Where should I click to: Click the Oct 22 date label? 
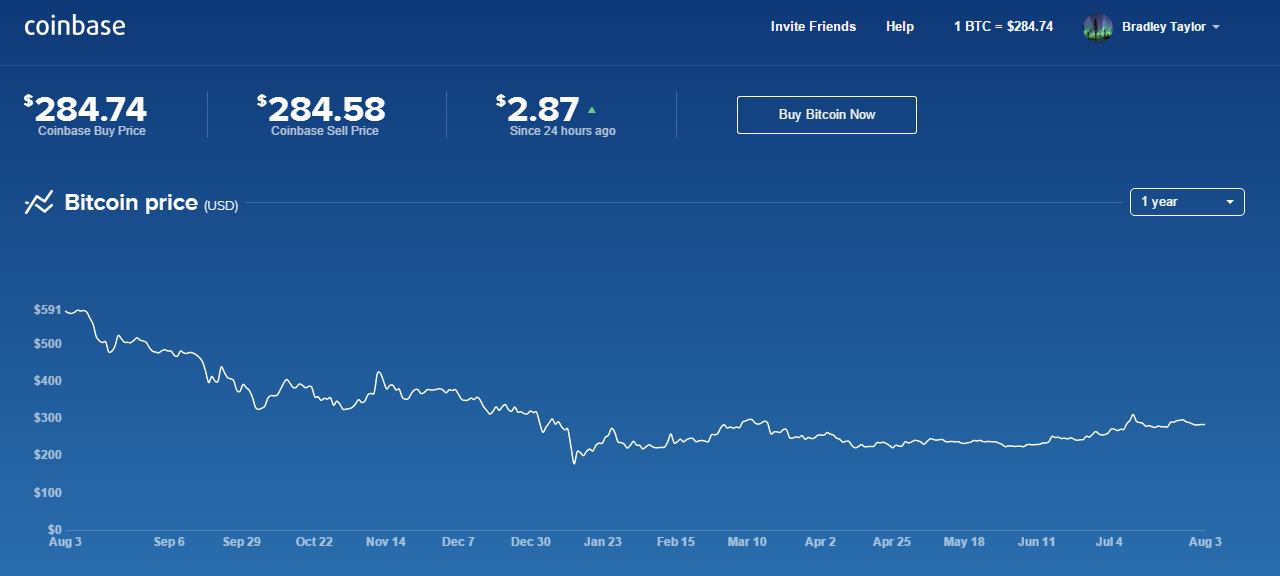(314, 542)
